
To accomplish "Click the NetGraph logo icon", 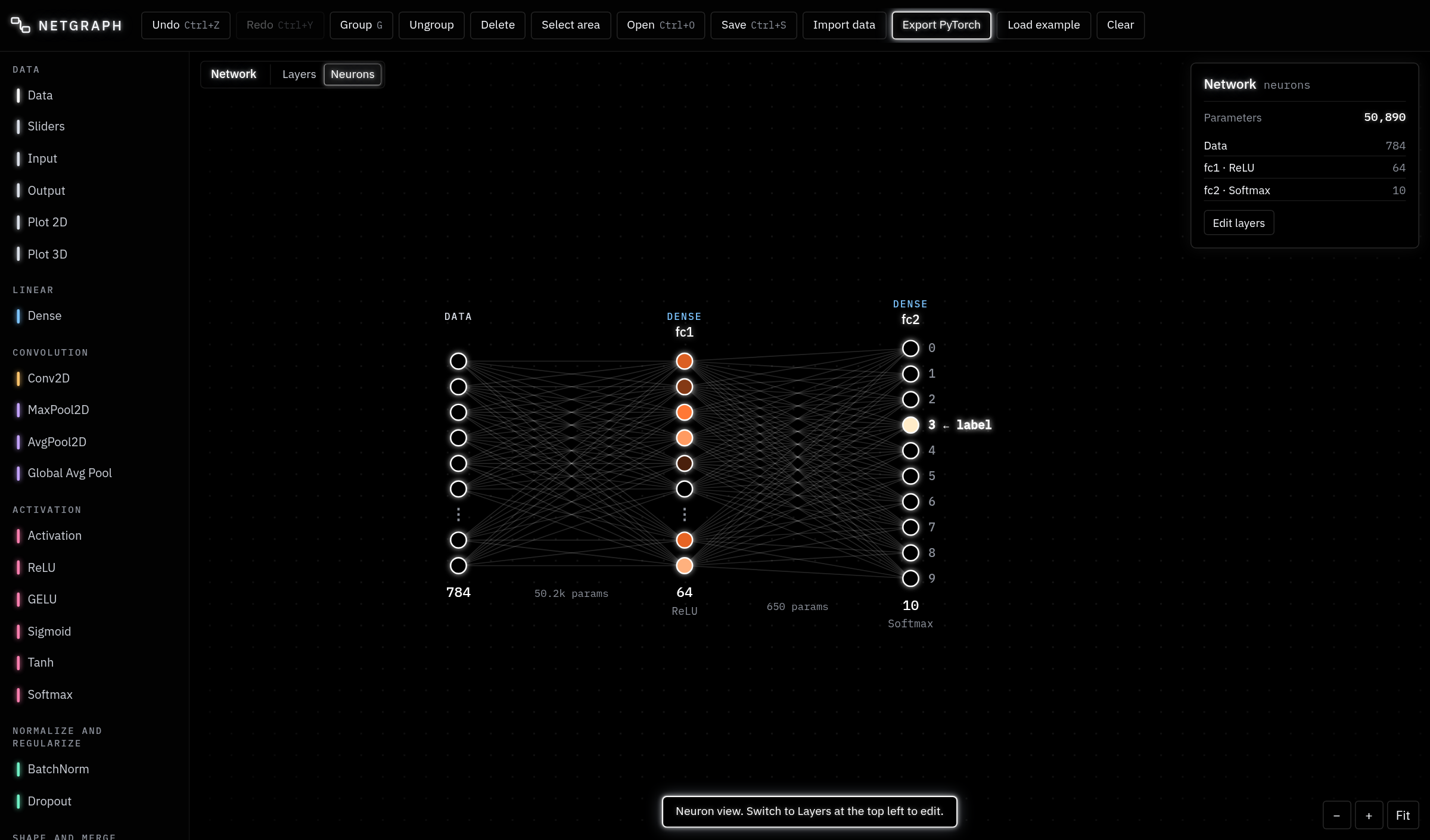I will (20, 25).
